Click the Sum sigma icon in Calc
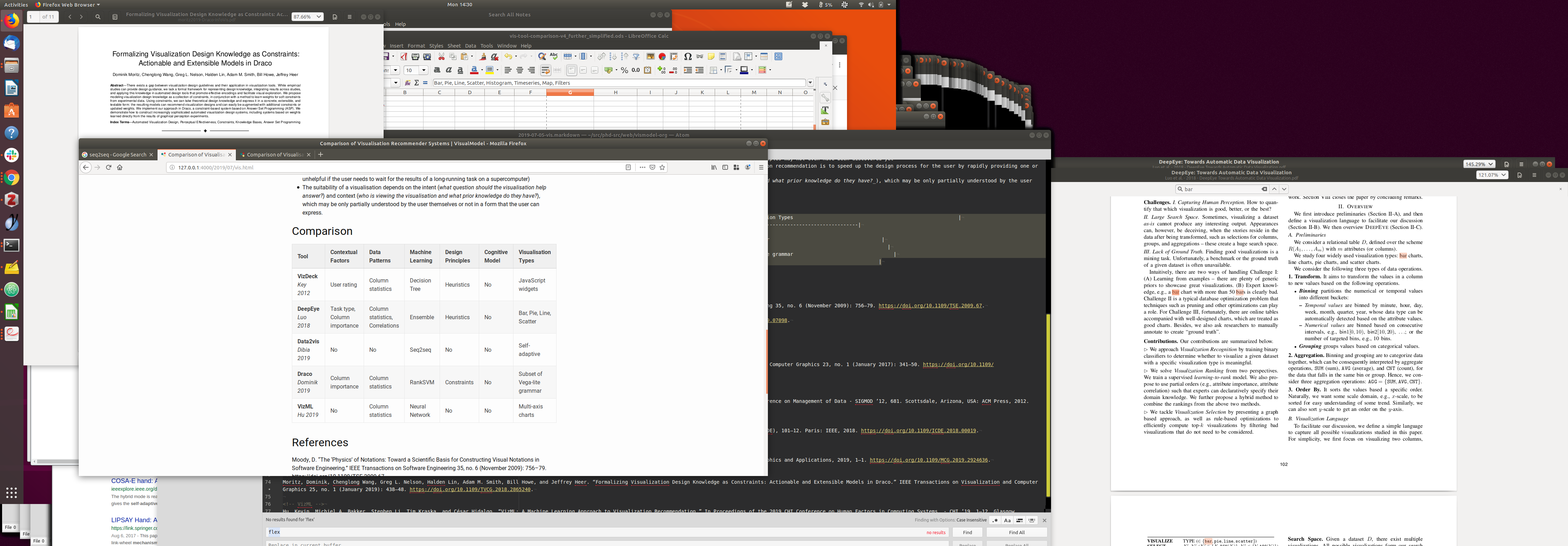 click(x=416, y=83)
